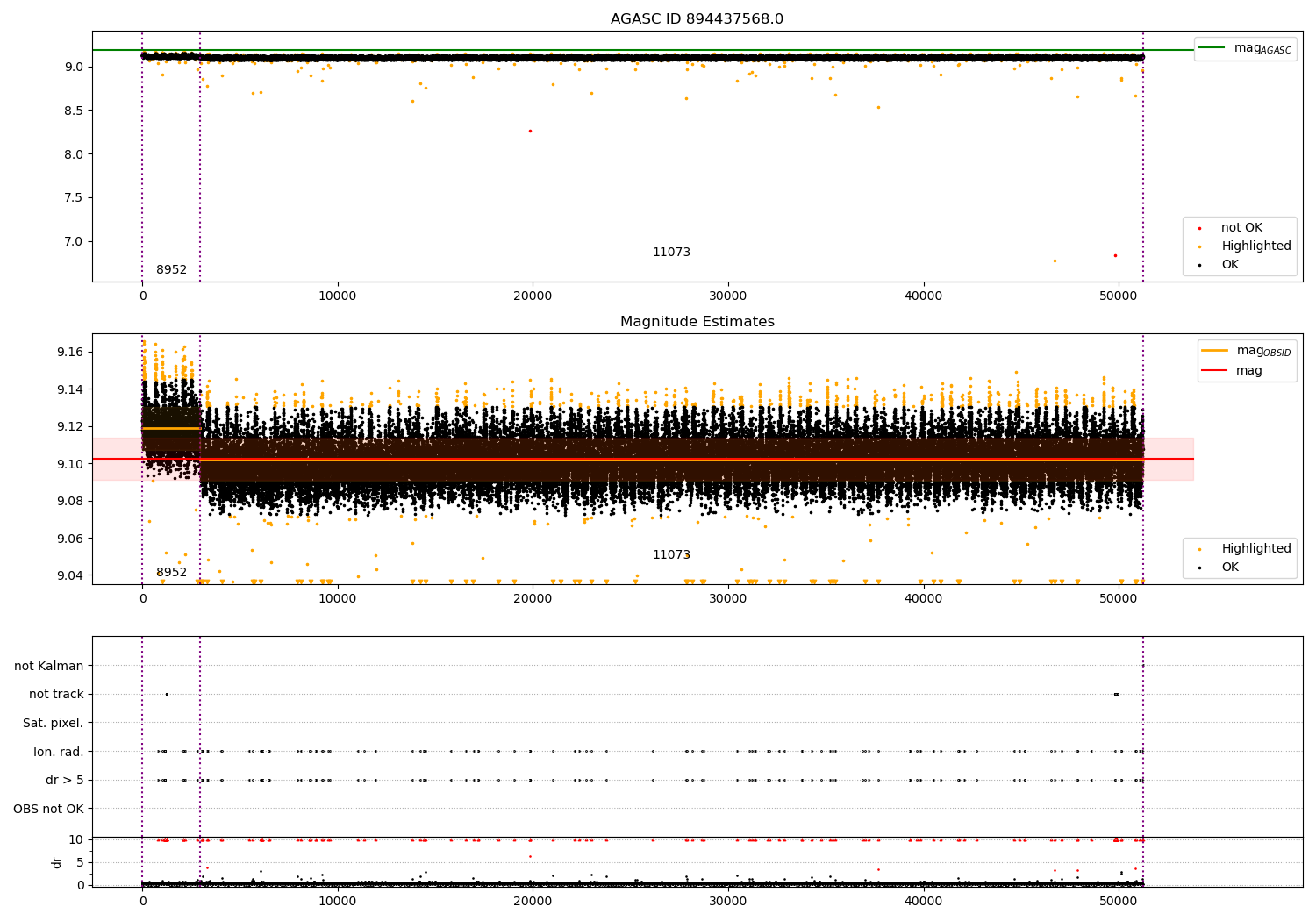This screenshot has height=921, width=1316.
Task: Click the 'not track' axis label
Action: pyautogui.click(x=56, y=694)
